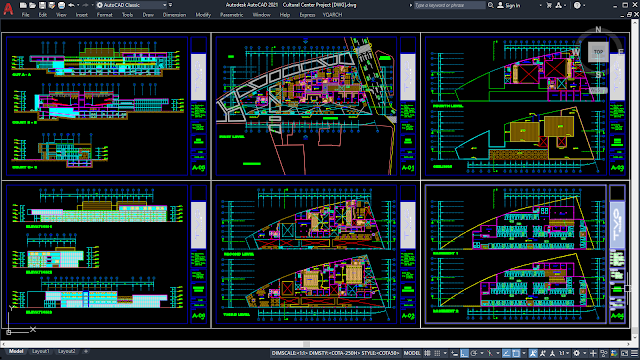Open the Express menu
Viewport: 640px width, 360px height.
(307, 15)
